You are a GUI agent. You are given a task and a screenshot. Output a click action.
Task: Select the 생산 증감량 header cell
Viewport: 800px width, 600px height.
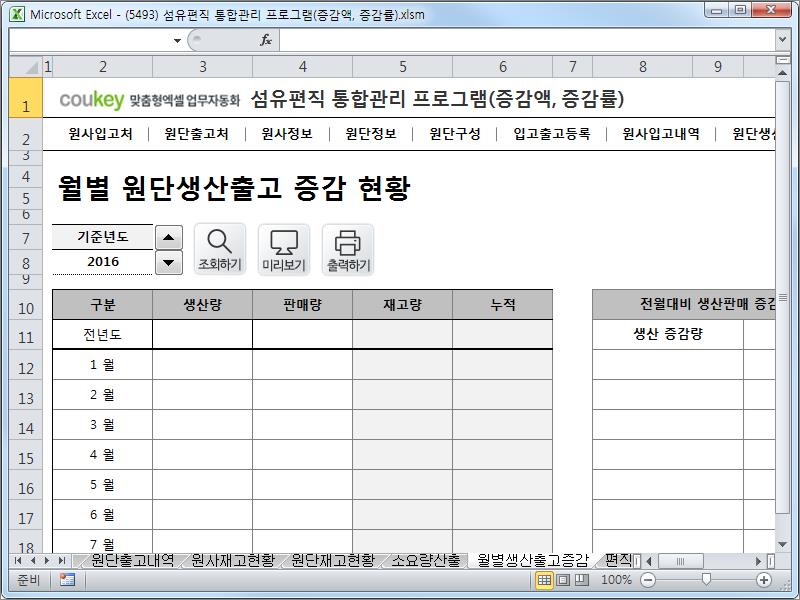click(668, 334)
